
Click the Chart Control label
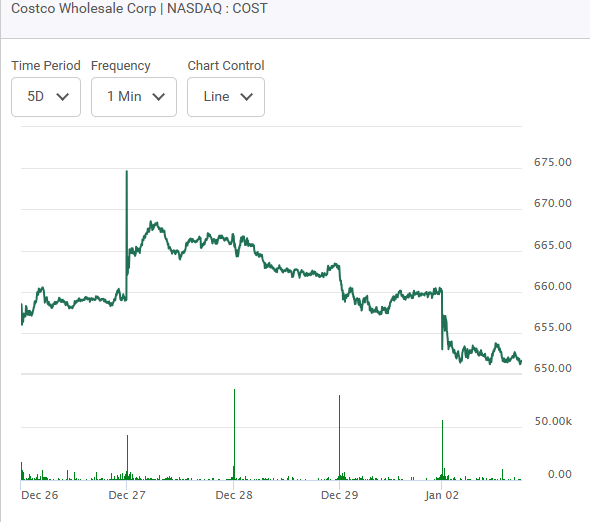(x=226, y=65)
